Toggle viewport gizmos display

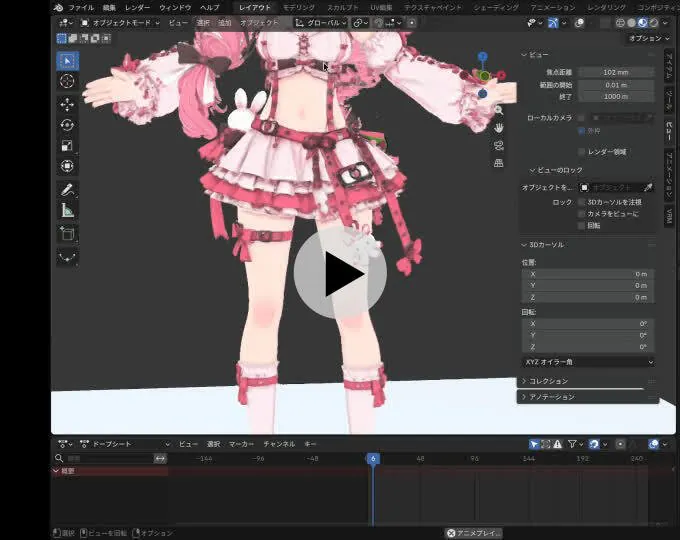click(553, 23)
